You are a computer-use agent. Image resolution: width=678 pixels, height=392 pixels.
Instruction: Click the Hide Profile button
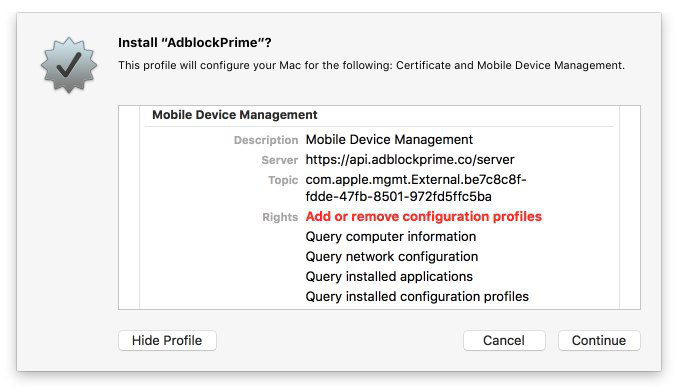coord(167,341)
